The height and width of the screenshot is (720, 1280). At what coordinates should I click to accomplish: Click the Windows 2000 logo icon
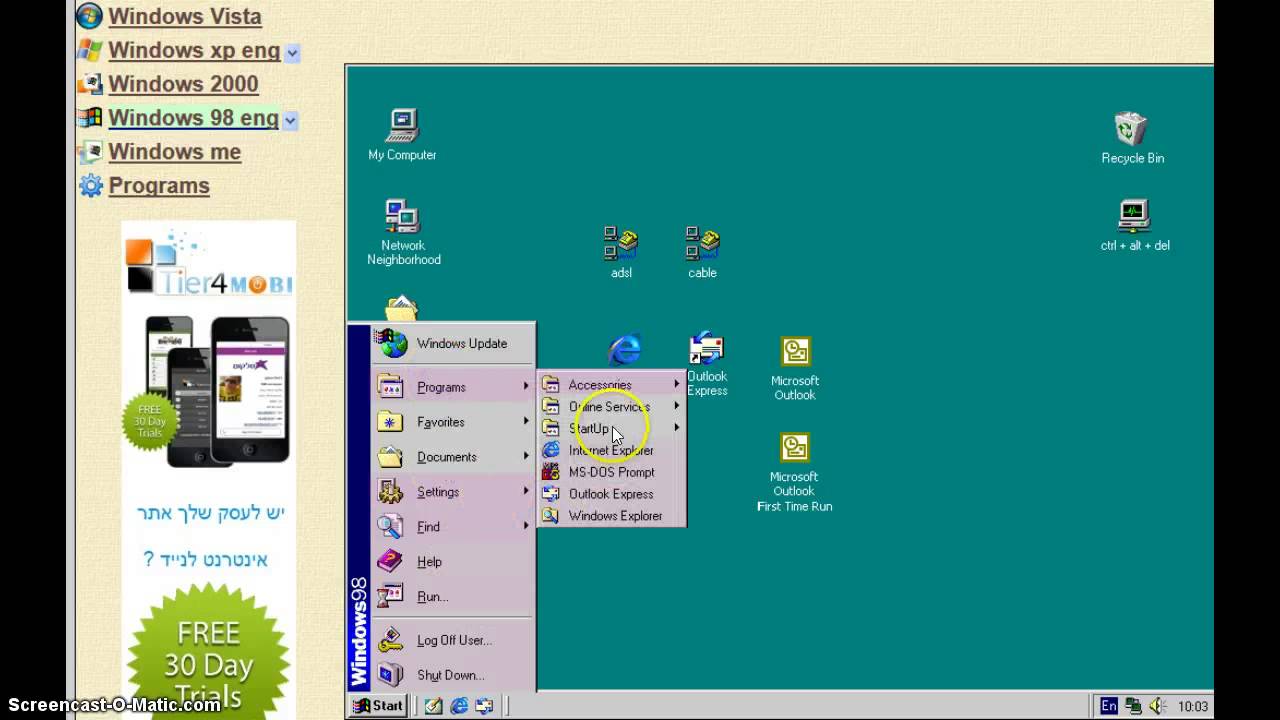pyautogui.click(x=90, y=84)
